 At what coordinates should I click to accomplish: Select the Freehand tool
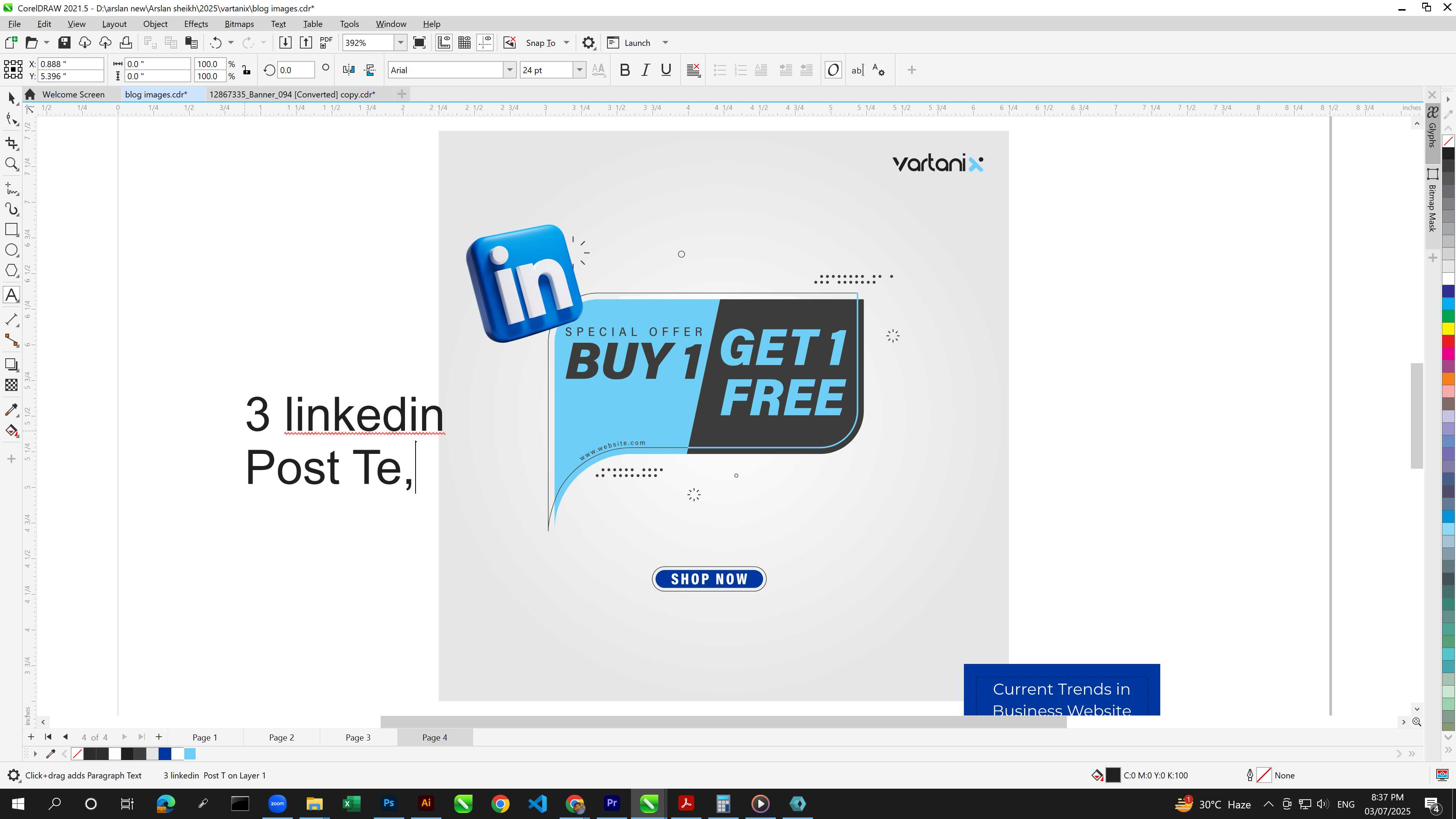[x=12, y=188]
